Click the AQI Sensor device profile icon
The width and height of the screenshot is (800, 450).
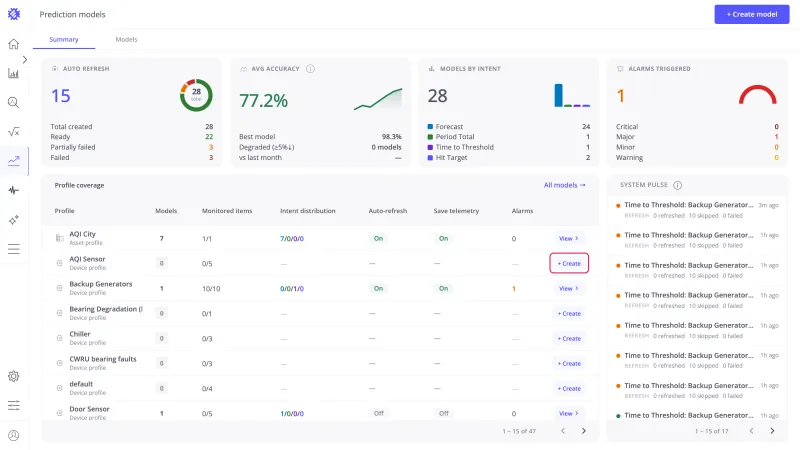59,263
